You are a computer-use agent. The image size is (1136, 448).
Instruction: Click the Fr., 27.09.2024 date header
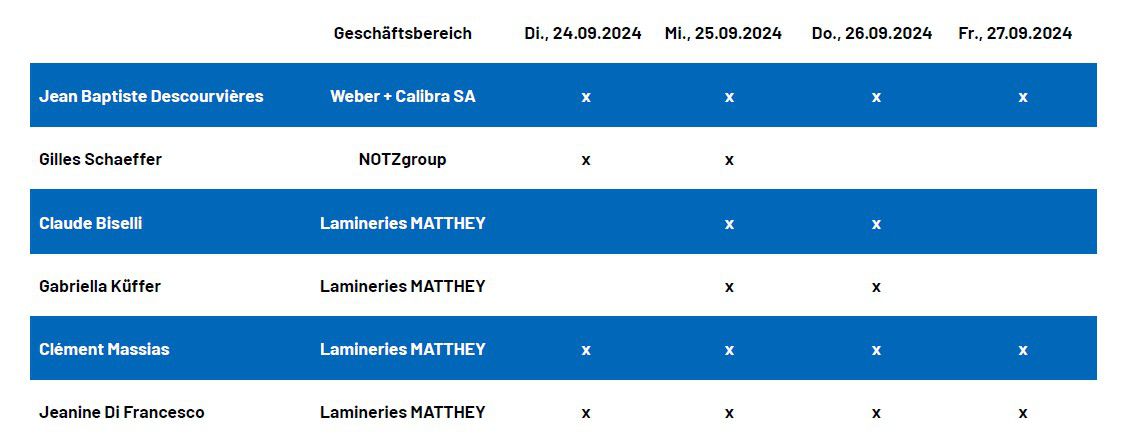tap(1015, 33)
